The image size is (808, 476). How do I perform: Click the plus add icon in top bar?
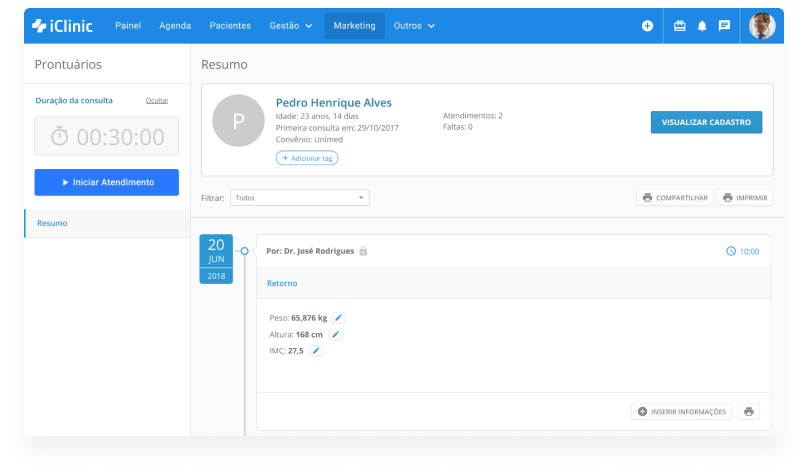click(647, 26)
